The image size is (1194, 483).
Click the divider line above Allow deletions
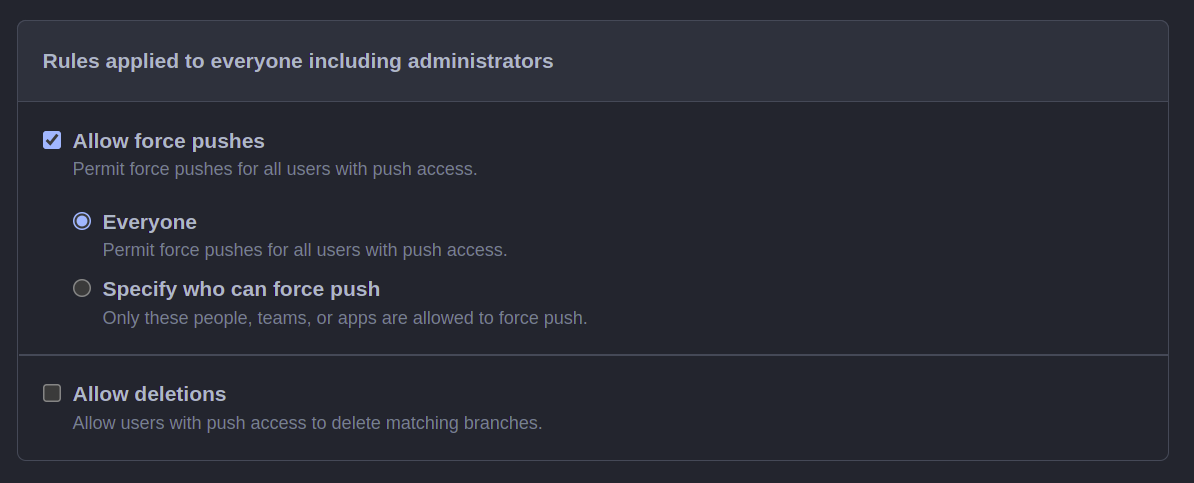592,354
